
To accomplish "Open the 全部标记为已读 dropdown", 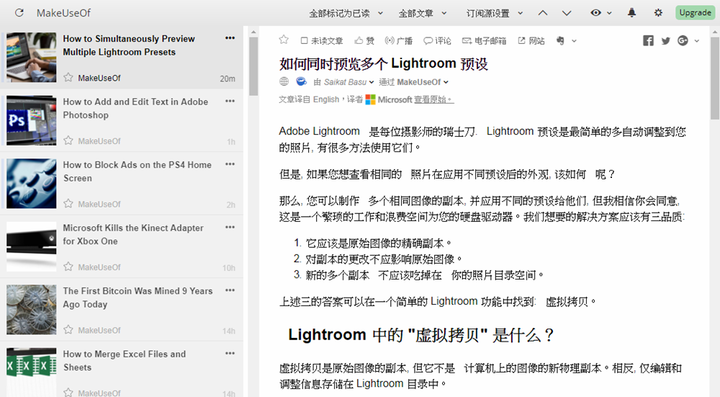I will (x=346, y=13).
